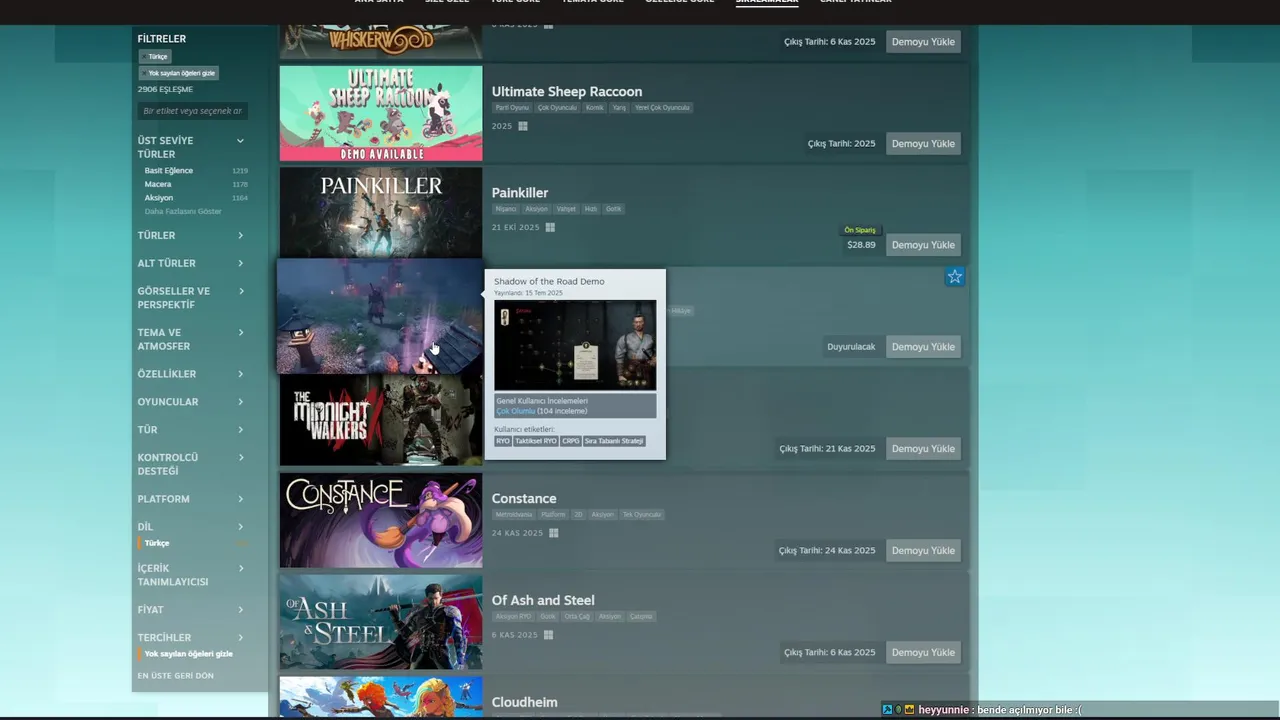Click 'Vahşet' tag on Painkiller
The image size is (1280, 720).
[x=566, y=210]
